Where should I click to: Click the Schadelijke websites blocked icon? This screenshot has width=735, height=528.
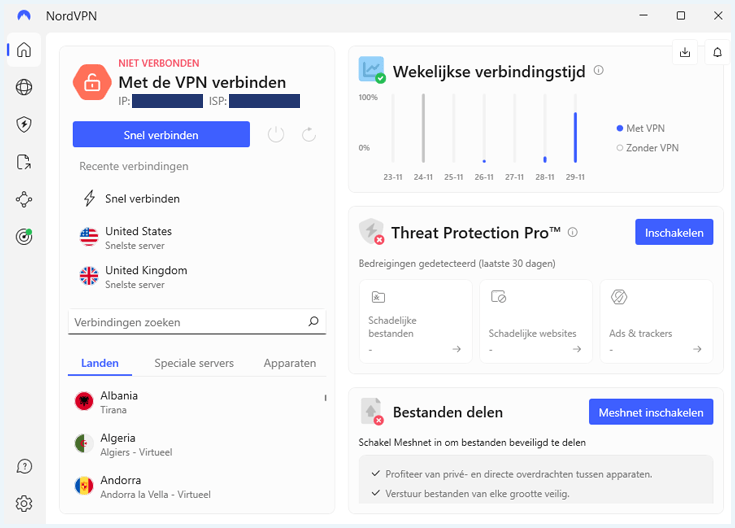coord(498,297)
